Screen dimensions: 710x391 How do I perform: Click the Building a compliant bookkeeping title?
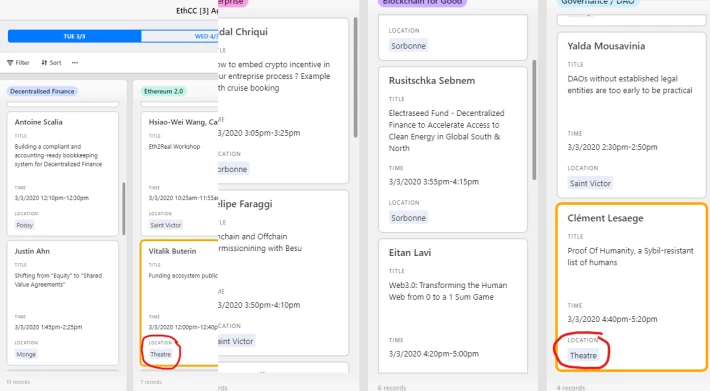tap(58, 155)
